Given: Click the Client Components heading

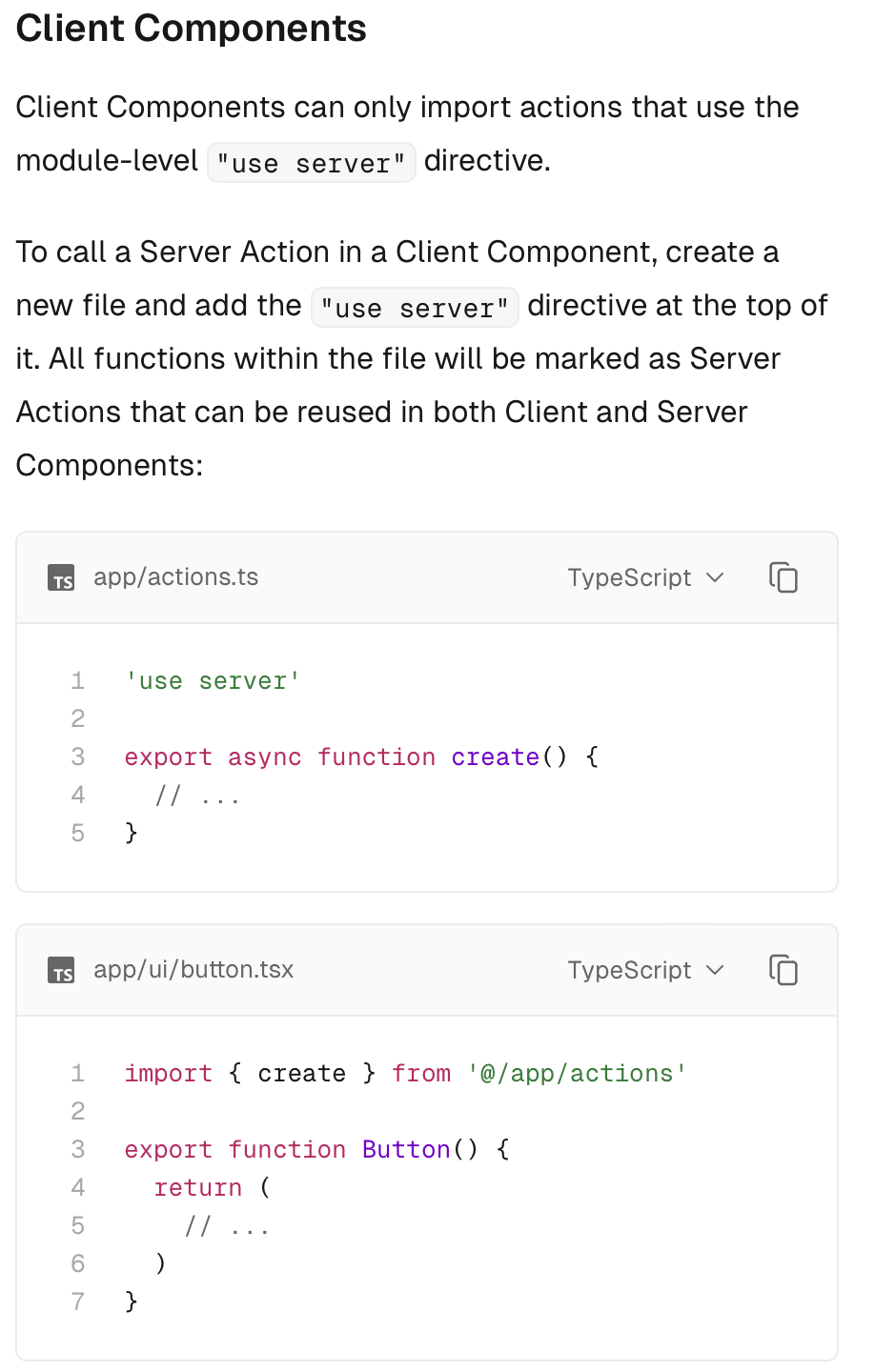Looking at the screenshot, I should tap(191, 29).
